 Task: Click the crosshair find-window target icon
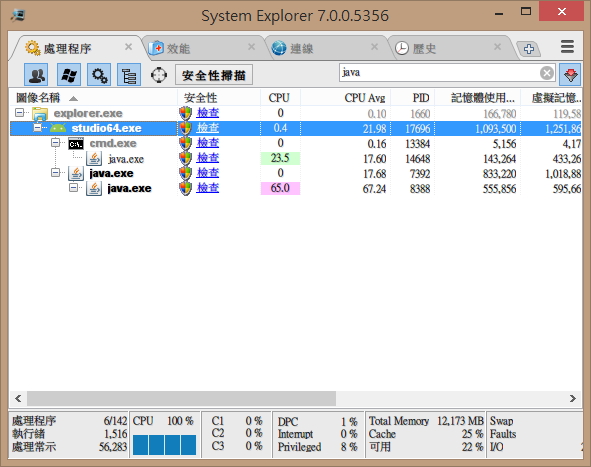[159, 75]
